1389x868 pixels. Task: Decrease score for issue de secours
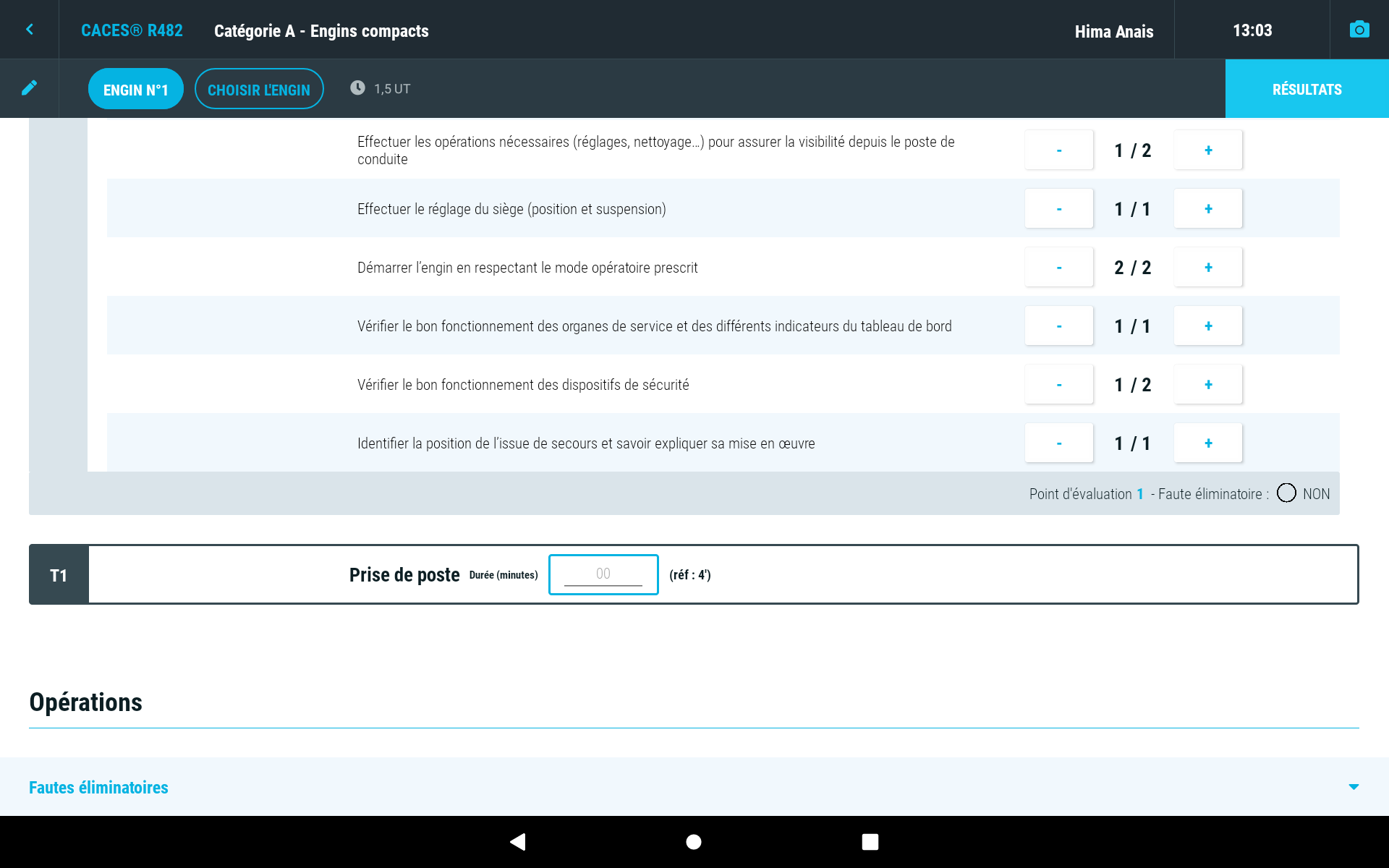coord(1059,443)
